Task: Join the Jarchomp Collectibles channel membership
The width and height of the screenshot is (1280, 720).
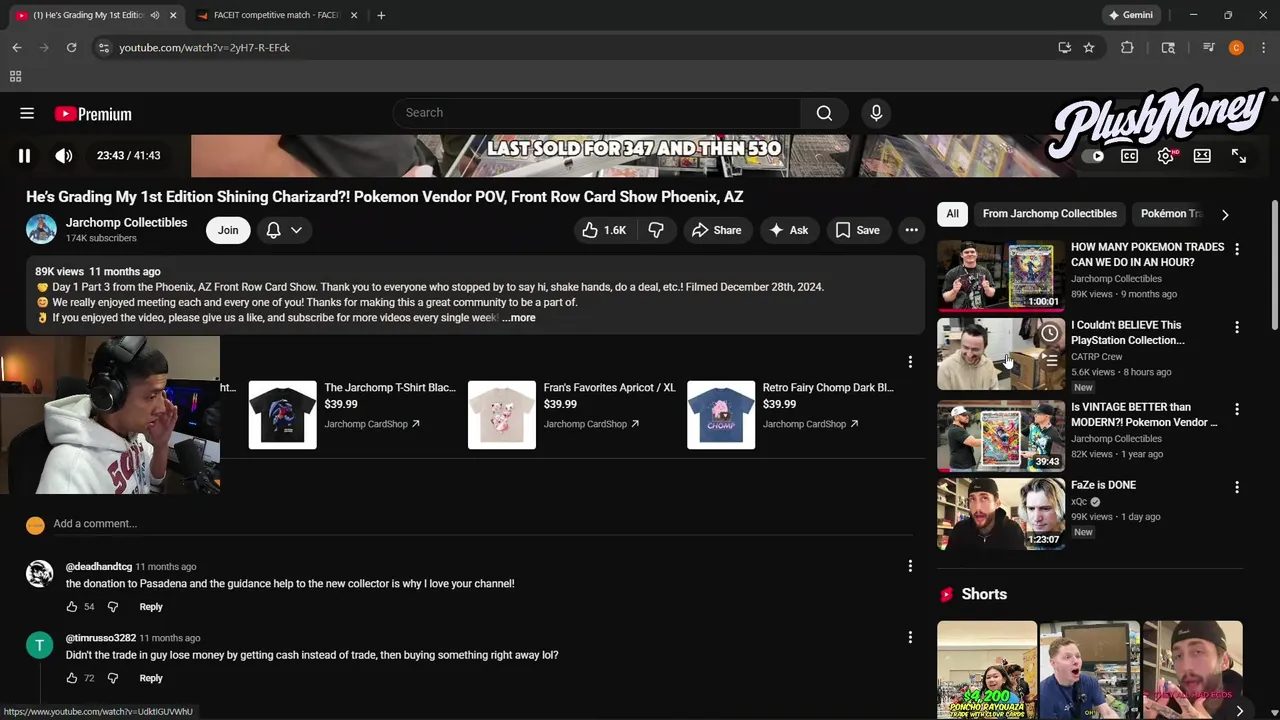Action: pyautogui.click(x=228, y=230)
